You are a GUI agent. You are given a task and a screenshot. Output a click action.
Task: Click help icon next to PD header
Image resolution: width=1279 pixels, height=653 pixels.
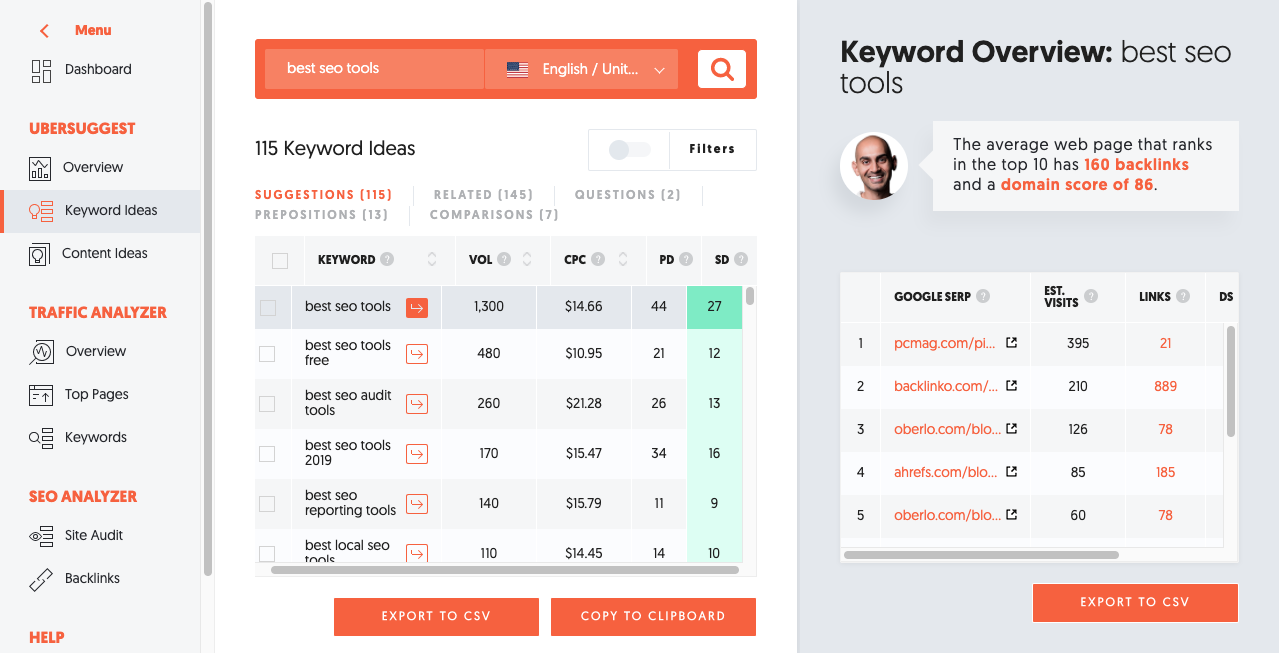686,259
